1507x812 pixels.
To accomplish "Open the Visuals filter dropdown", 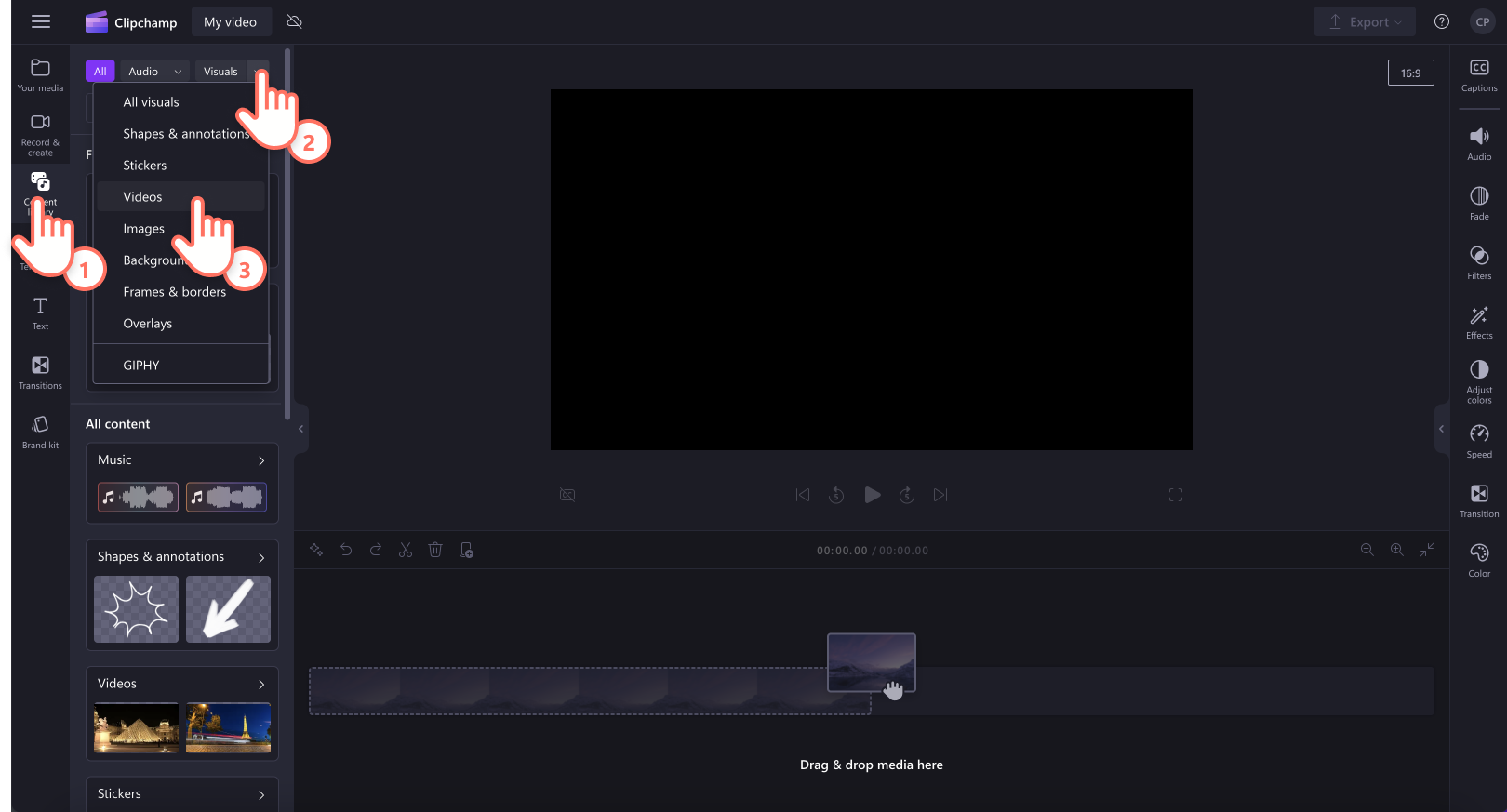I will coord(259,72).
